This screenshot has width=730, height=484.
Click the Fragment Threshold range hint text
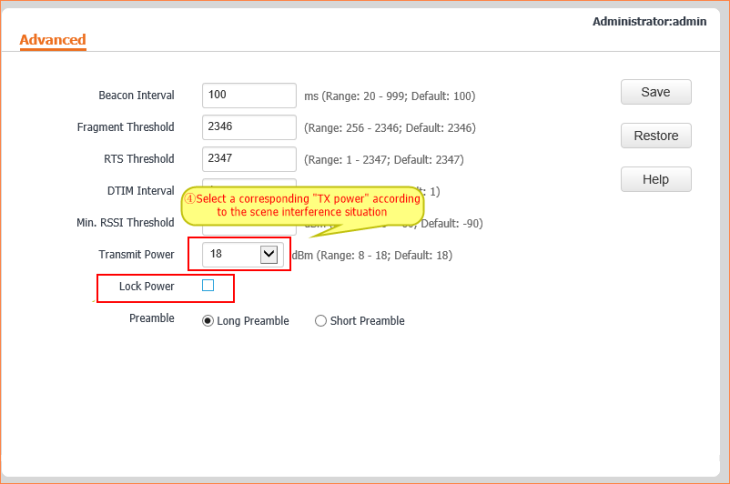click(x=389, y=128)
